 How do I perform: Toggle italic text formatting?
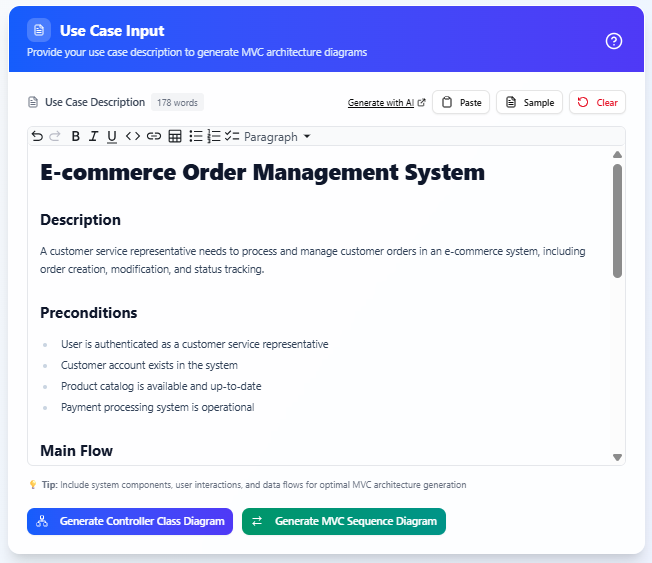pyautogui.click(x=94, y=136)
